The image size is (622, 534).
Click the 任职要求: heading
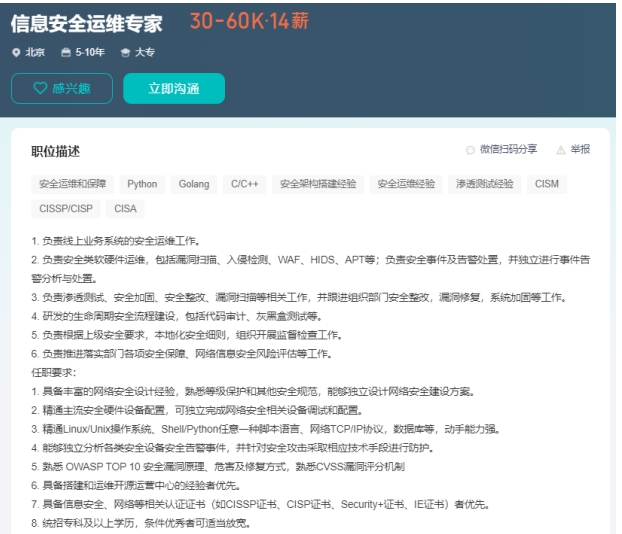click(x=54, y=373)
